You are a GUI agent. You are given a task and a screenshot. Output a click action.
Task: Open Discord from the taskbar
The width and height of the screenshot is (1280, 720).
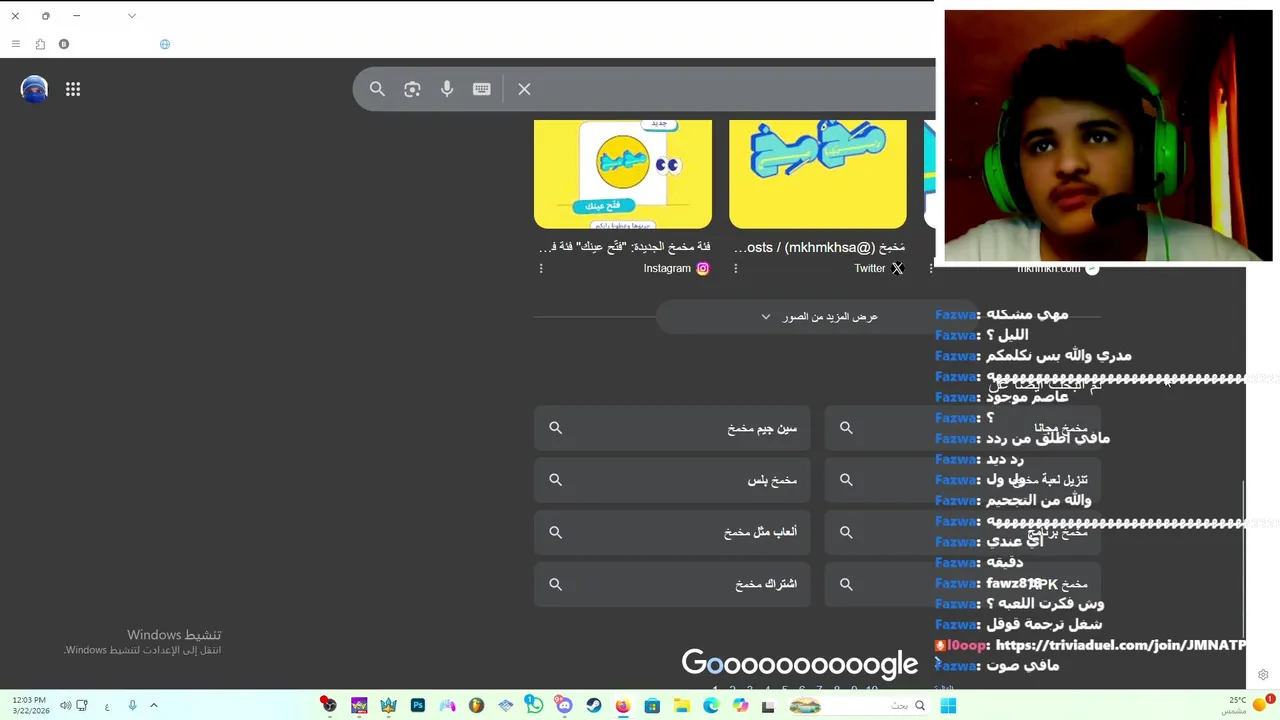tap(564, 706)
